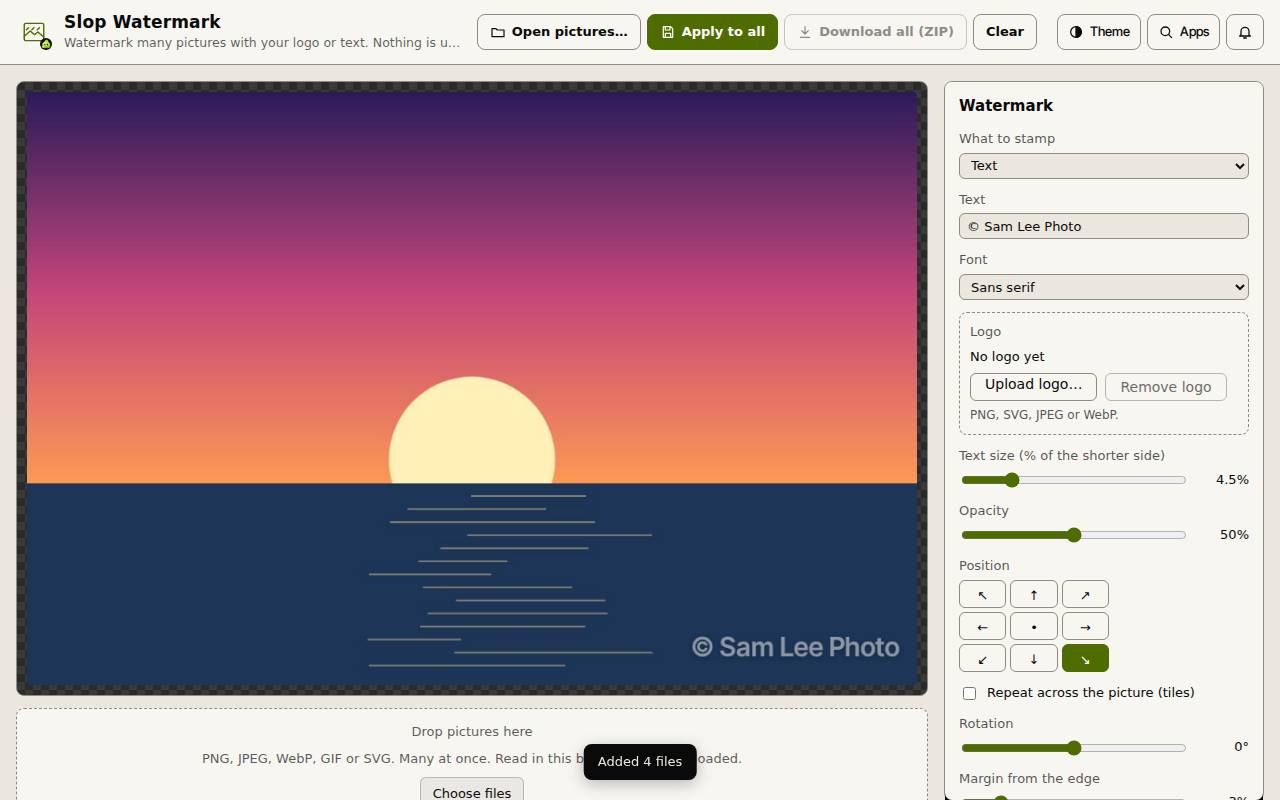Set position to top-left arrow

pos(982,594)
